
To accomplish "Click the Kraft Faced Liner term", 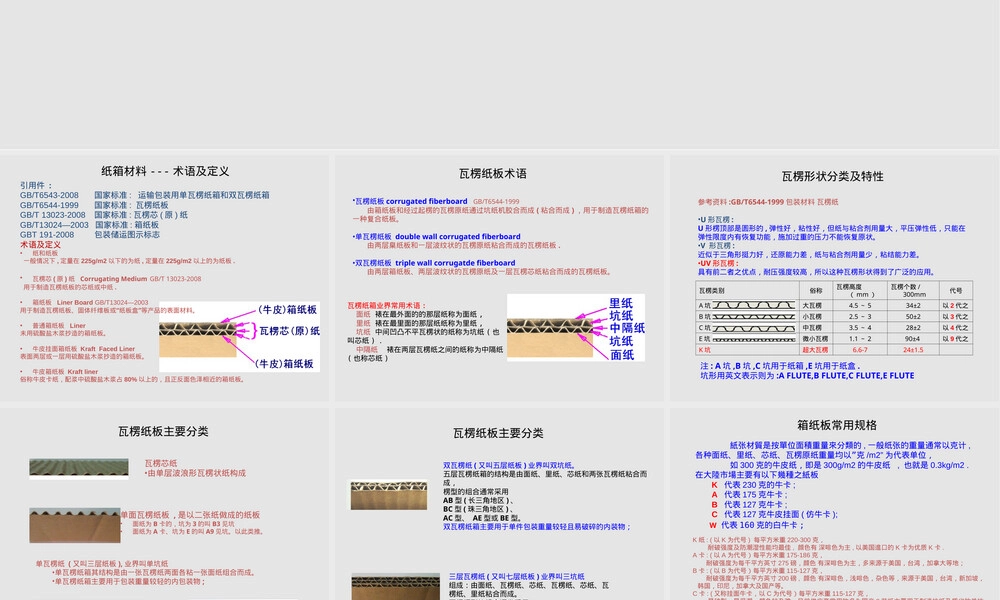I will click(x=108, y=349).
